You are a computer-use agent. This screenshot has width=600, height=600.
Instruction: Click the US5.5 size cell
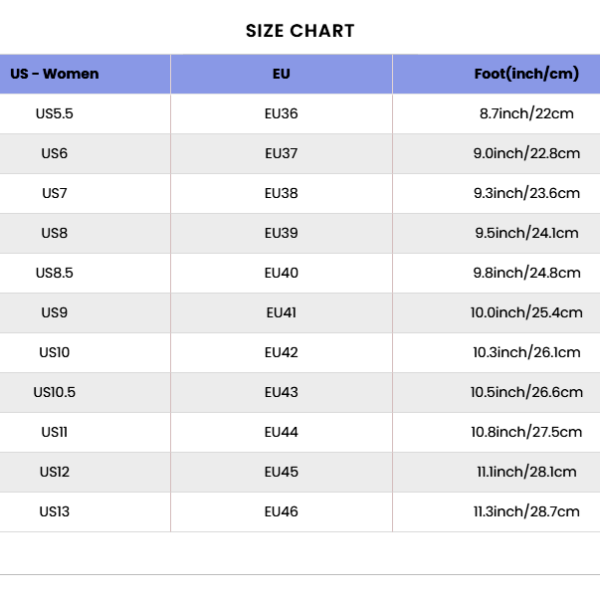pos(54,114)
